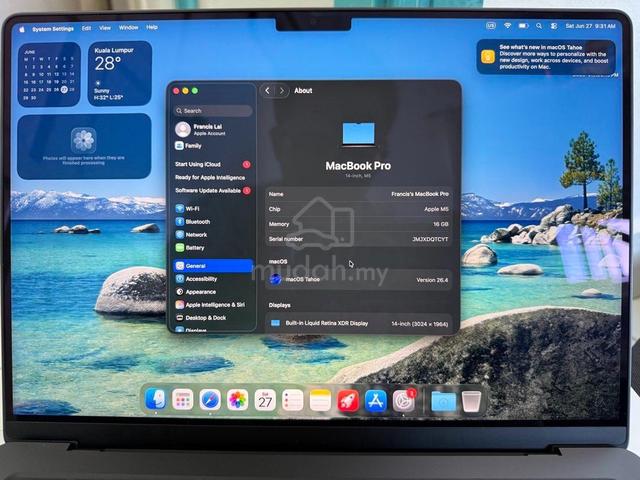
Task: Open the Apps launcher in Dock
Action: [x=182, y=400]
